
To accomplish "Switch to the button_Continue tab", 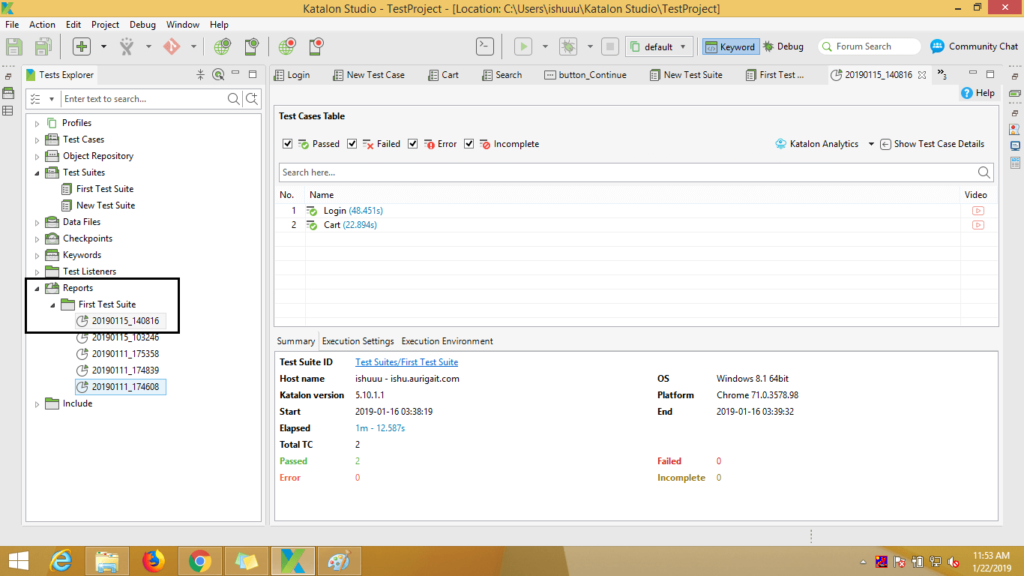I will (x=585, y=75).
